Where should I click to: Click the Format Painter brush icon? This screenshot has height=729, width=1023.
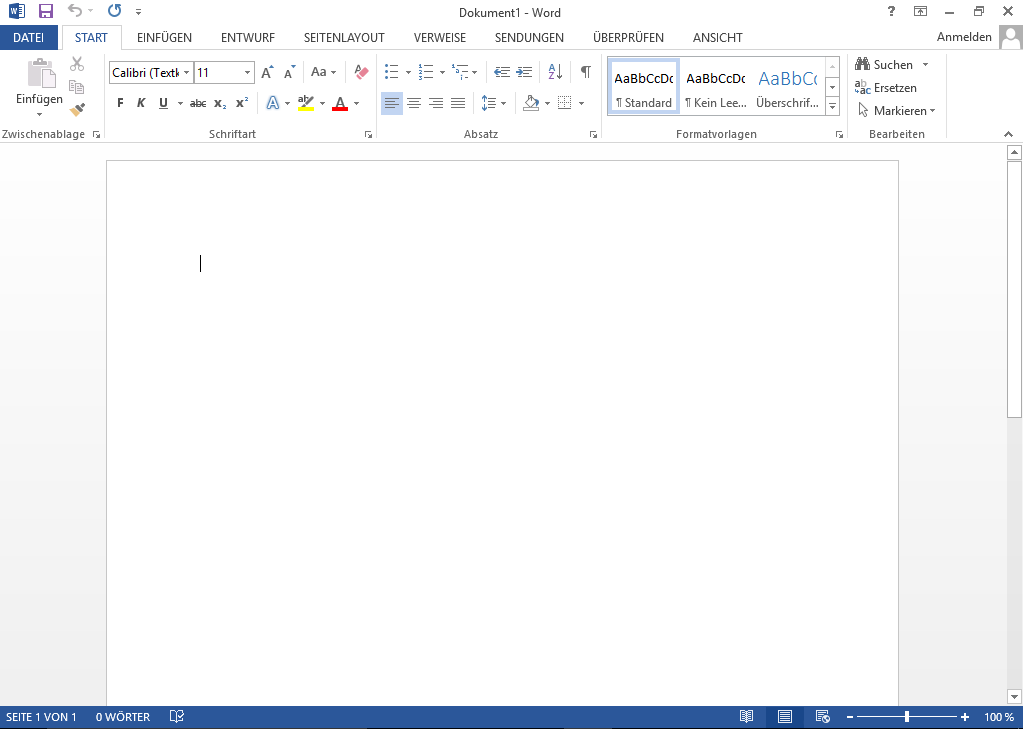point(77,110)
